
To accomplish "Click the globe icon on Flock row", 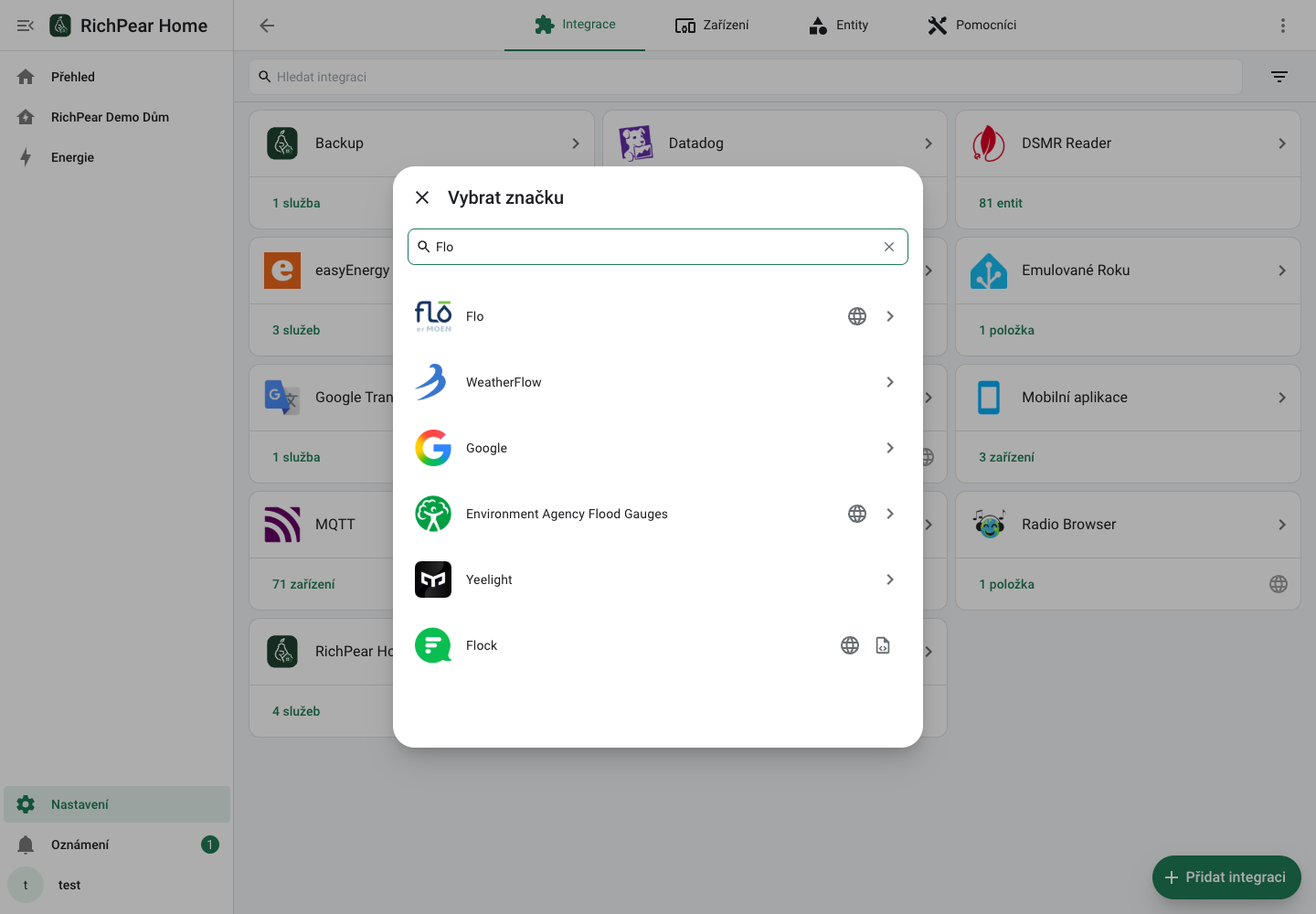I will 850,645.
